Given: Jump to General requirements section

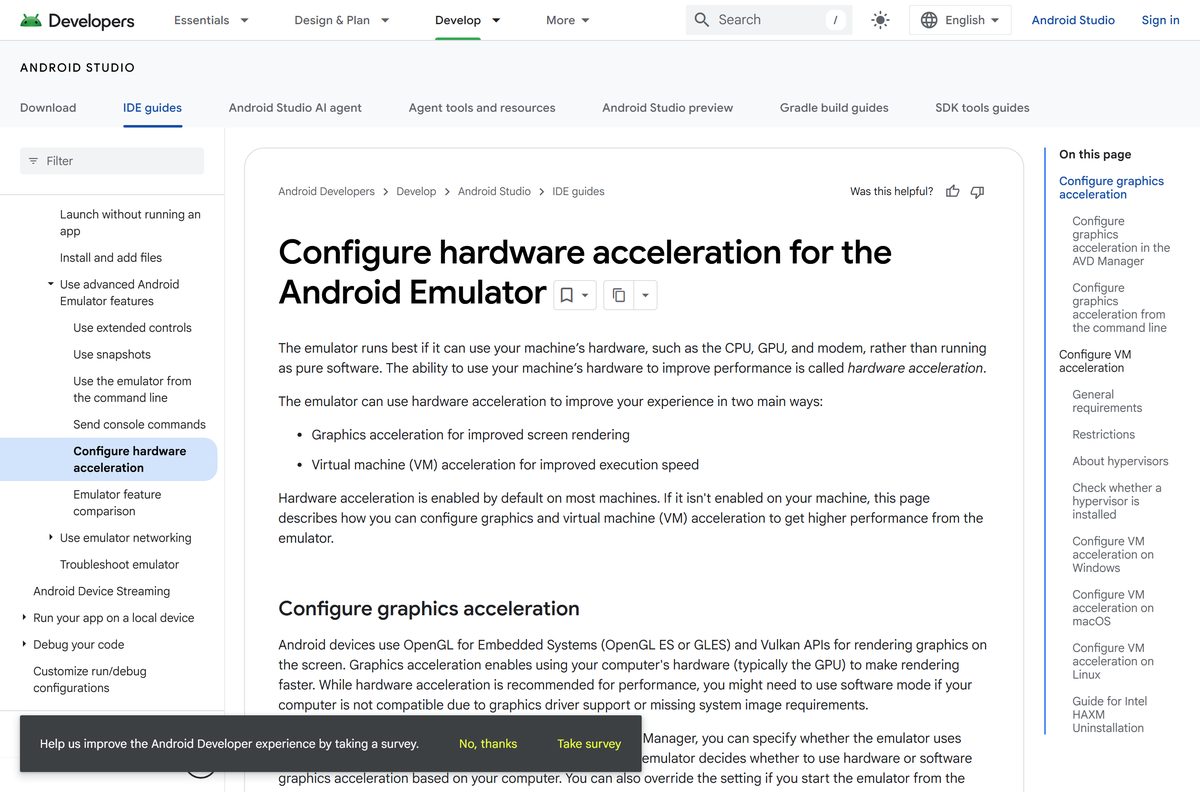Looking at the screenshot, I should pyautogui.click(x=1107, y=401).
